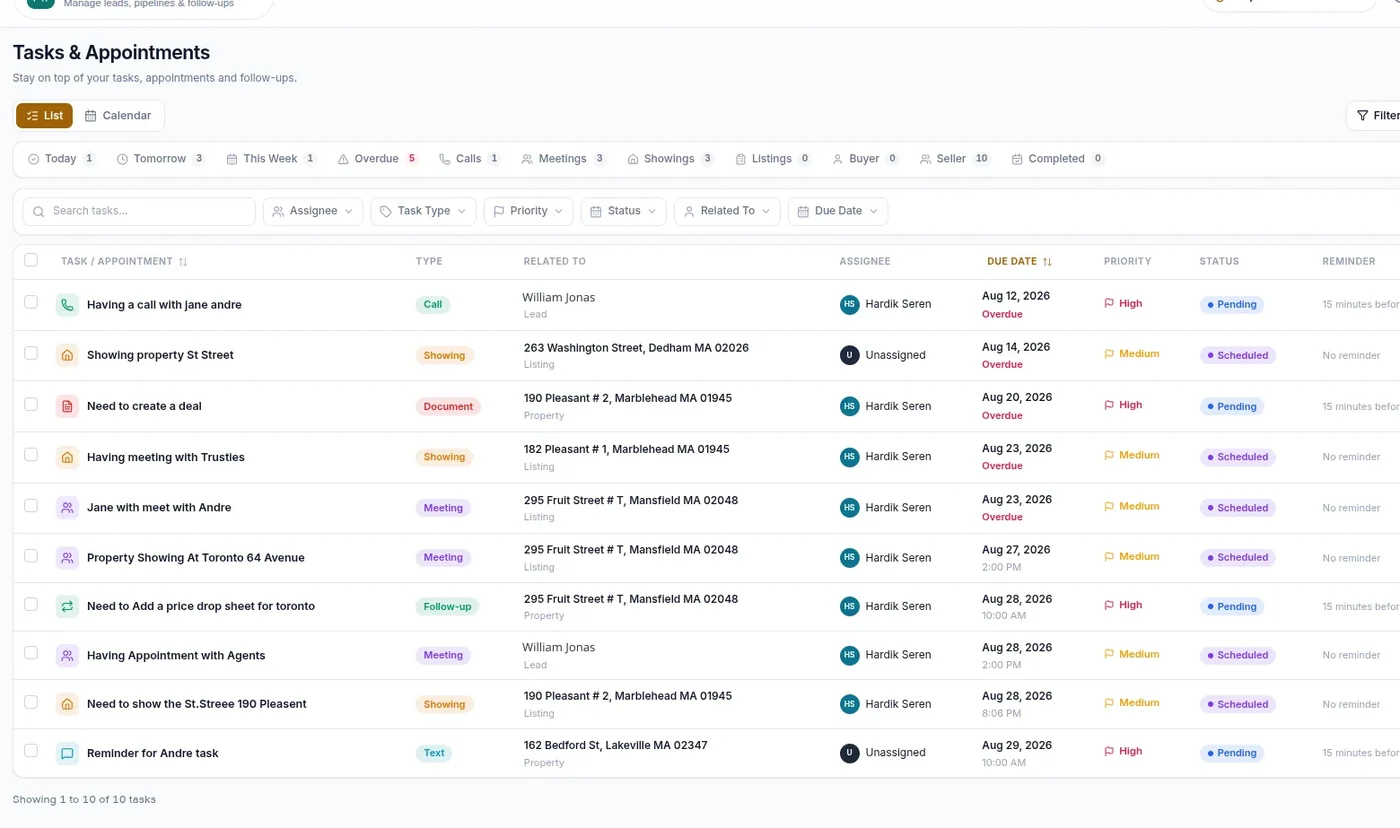Viewport: 1400px width, 828px height.
Task: Open the Priority filter dropdown
Action: (x=528, y=211)
